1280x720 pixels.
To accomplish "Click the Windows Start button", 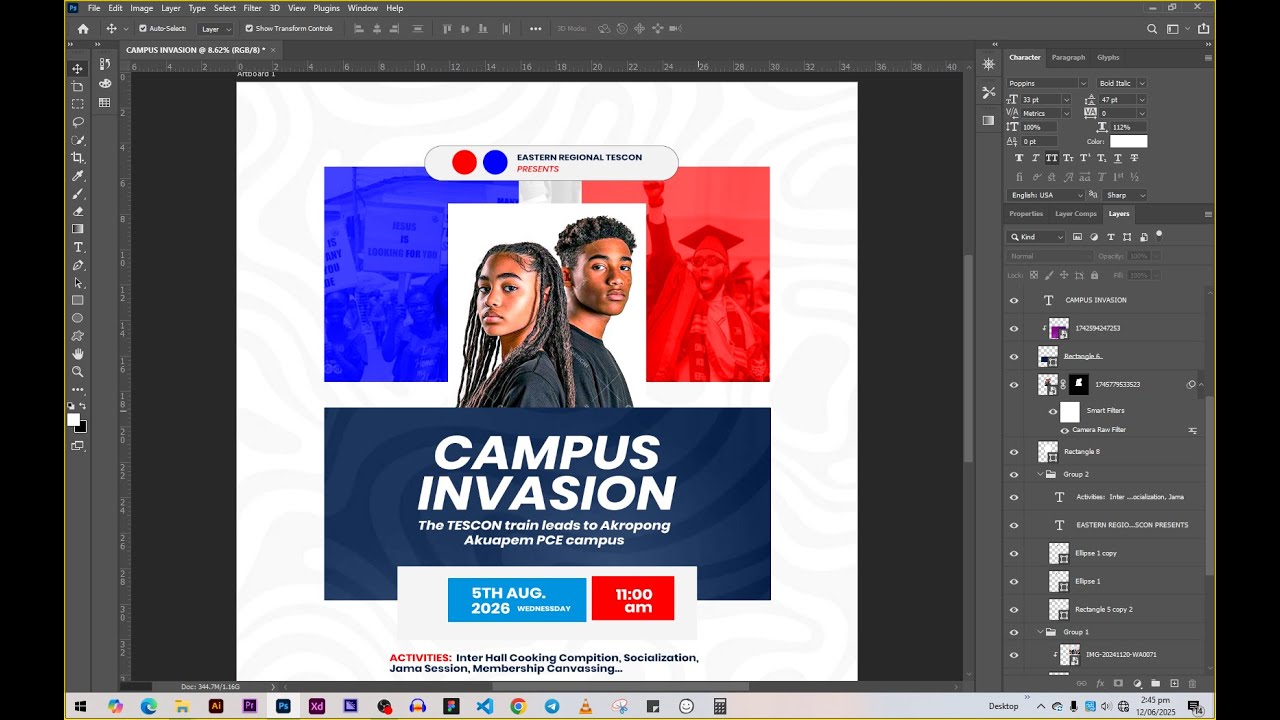I will point(81,706).
